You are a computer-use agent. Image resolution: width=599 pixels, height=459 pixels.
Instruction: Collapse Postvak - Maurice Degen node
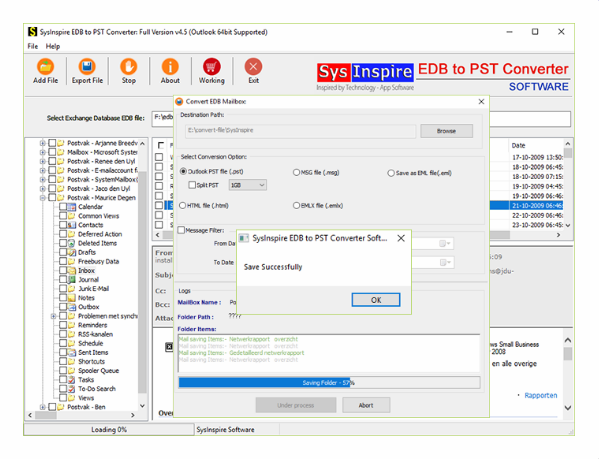pyautogui.click(x=43, y=198)
